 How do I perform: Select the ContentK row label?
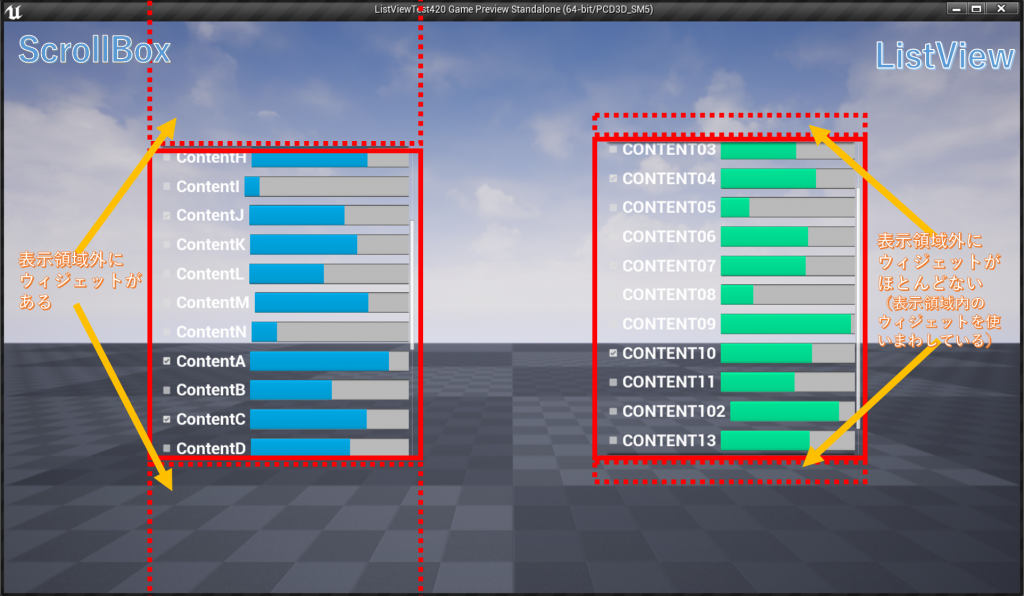[x=210, y=244]
